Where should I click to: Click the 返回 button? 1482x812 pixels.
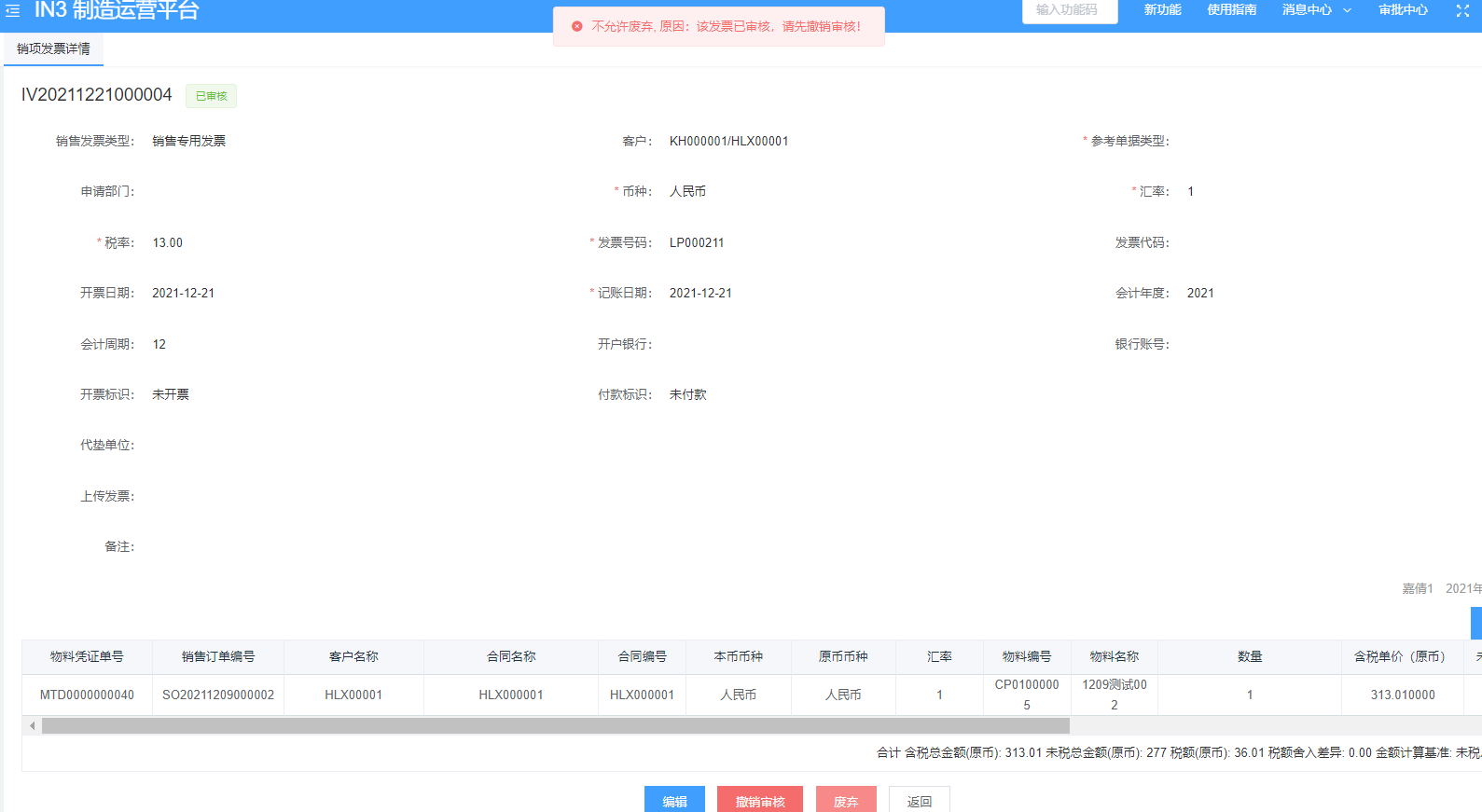coord(919,801)
